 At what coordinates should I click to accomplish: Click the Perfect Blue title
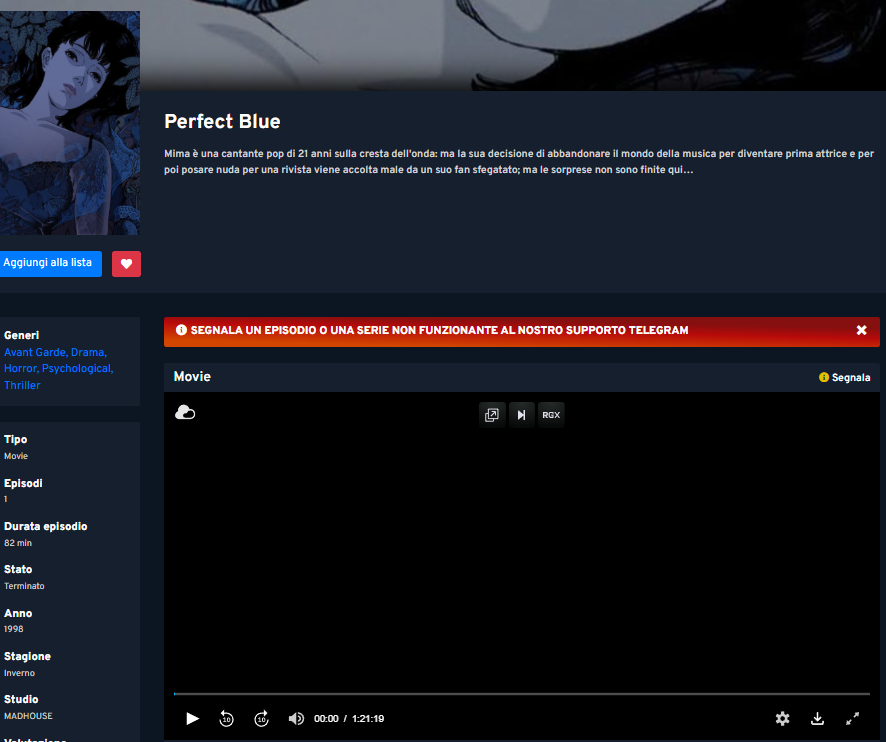(x=222, y=122)
